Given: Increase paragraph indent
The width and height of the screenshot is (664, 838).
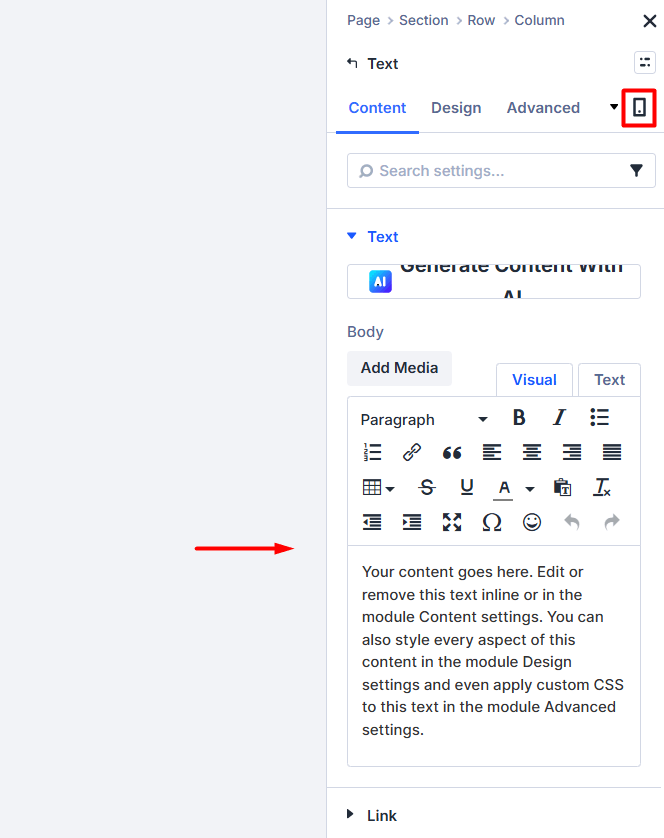Looking at the screenshot, I should 412,522.
